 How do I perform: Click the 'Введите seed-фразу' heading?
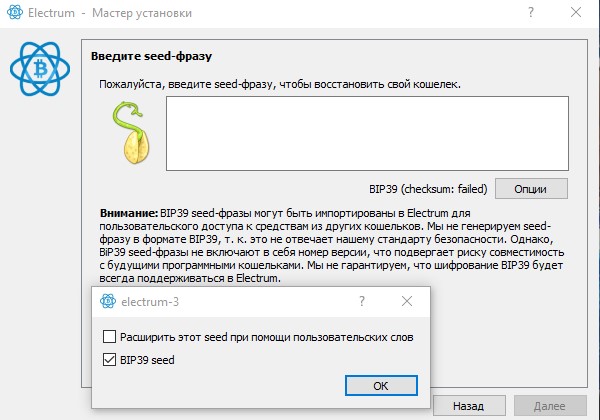click(151, 56)
